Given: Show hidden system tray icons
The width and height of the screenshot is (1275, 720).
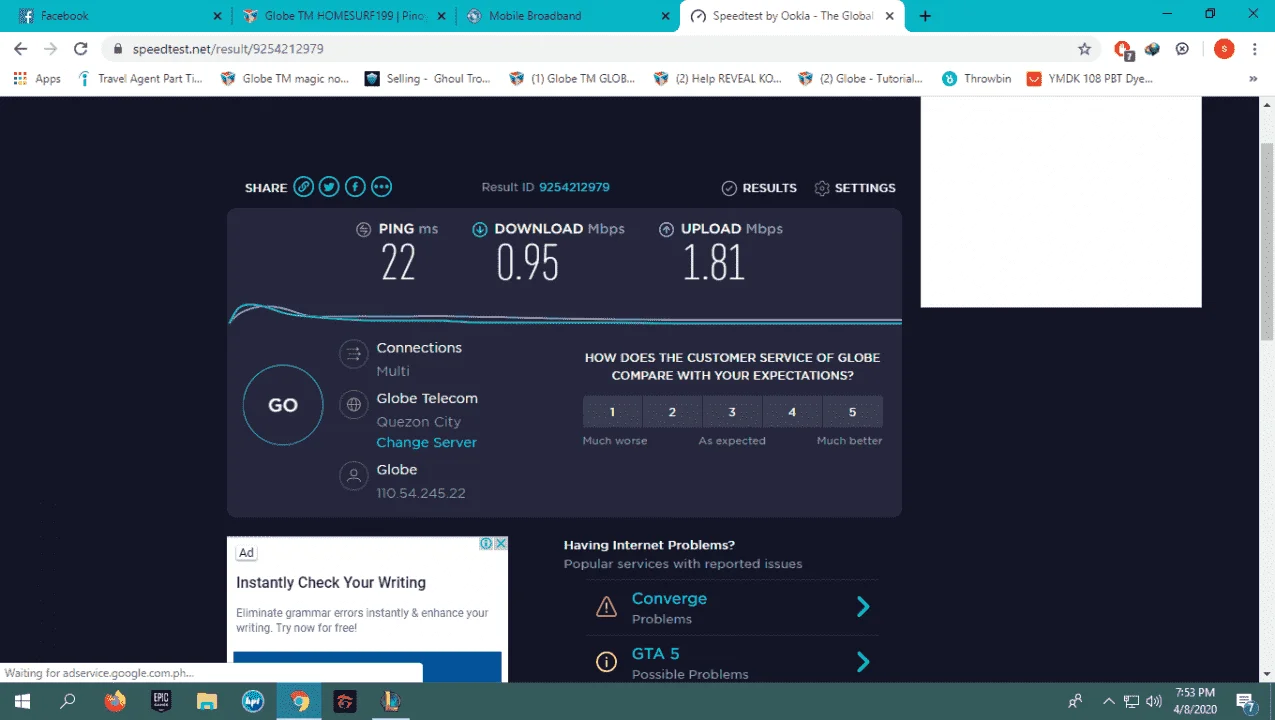Looking at the screenshot, I should (x=1108, y=701).
